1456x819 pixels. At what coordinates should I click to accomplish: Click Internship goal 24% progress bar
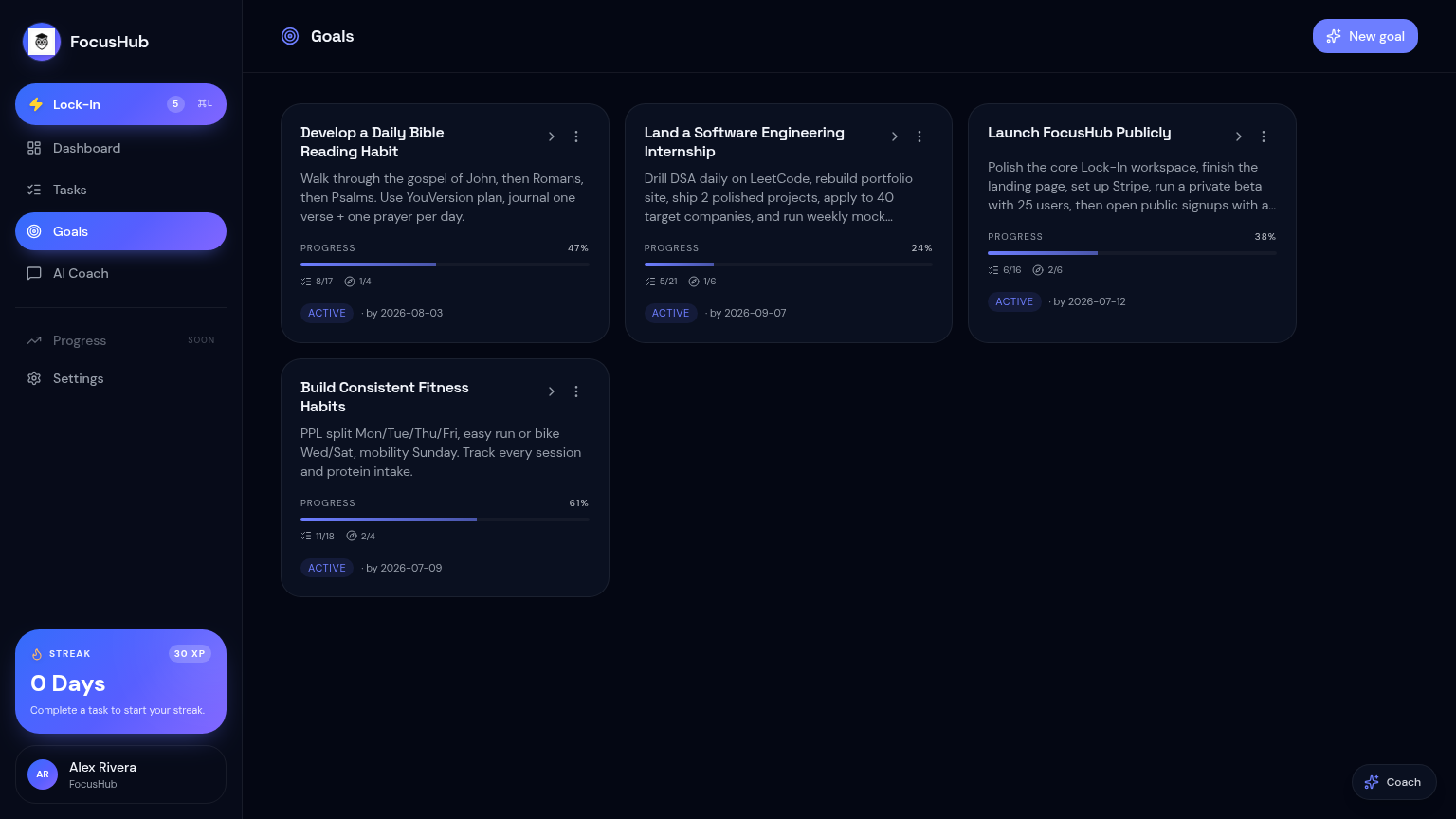[x=789, y=264]
